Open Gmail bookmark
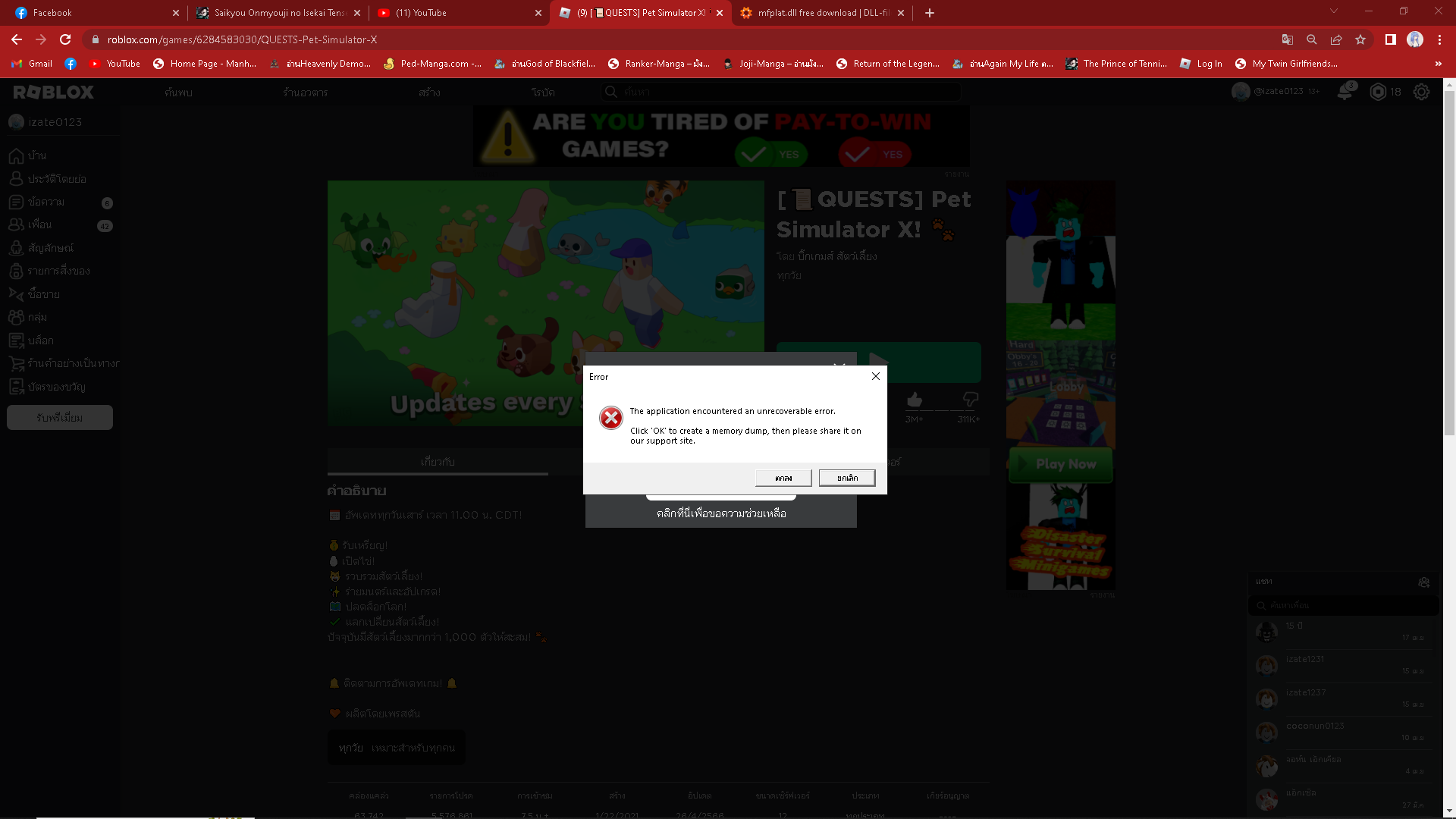This screenshot has width=1456, height=819. coord(33,64)
